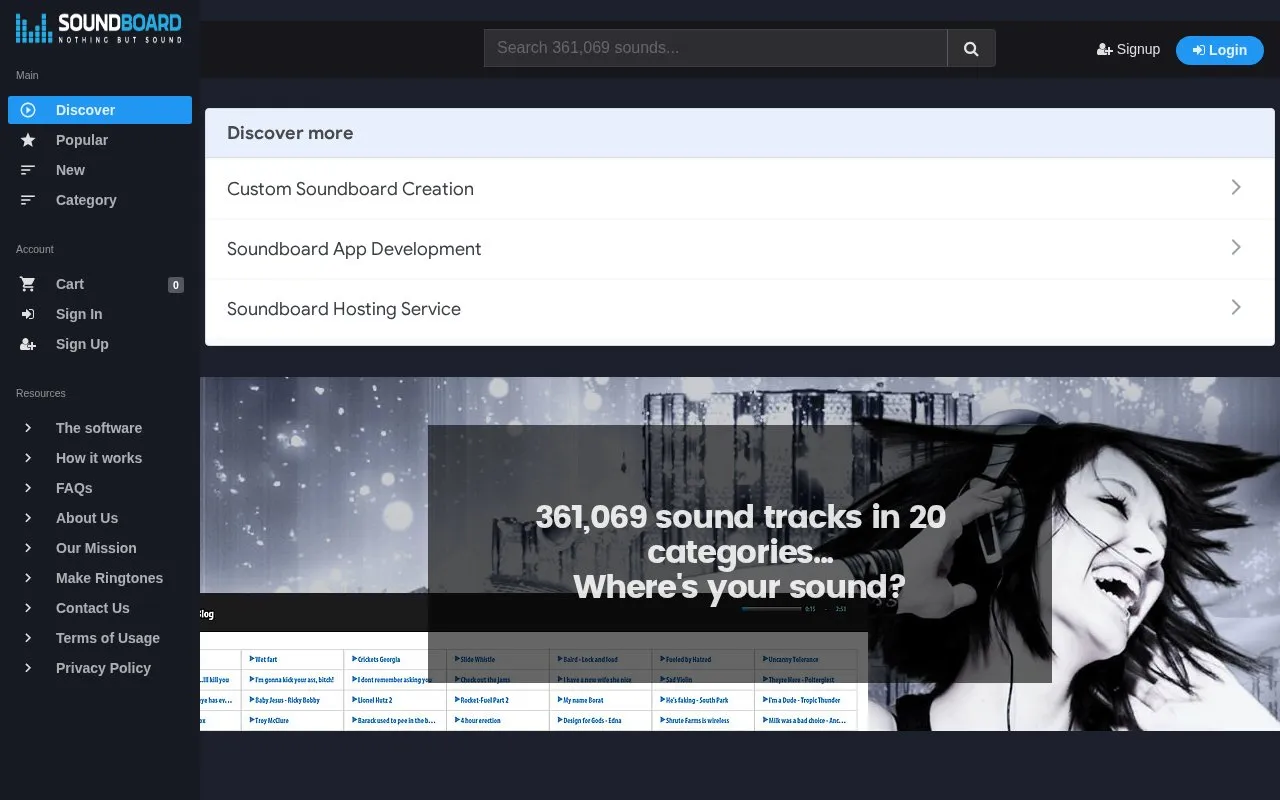Open the Category menu item
The width and height of the screenshot is (1280, 800).
(100, 200)
